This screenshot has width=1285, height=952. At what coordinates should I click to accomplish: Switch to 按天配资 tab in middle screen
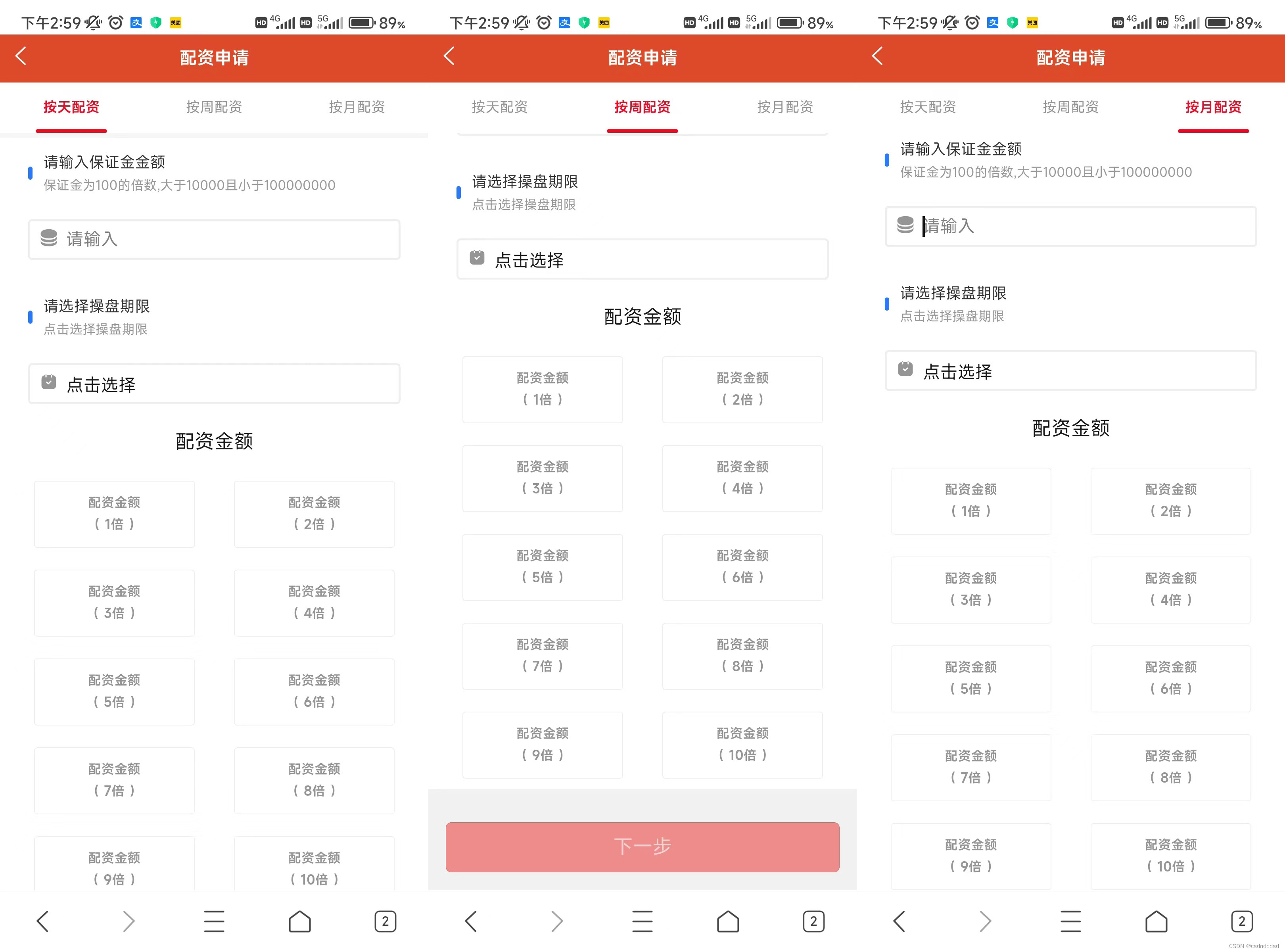(x=500, y=107)
